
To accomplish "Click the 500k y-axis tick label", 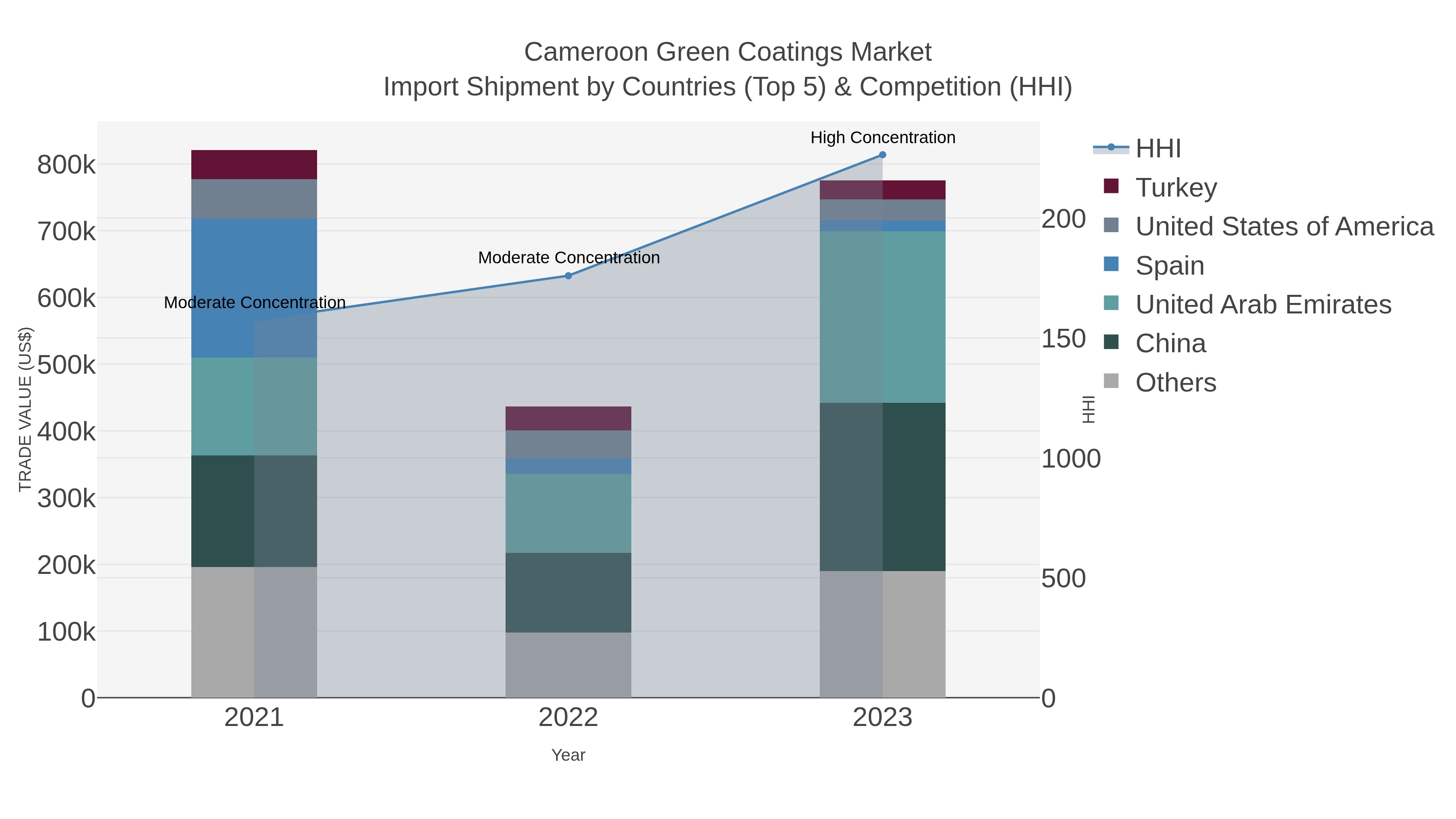I will click(67, 365).
